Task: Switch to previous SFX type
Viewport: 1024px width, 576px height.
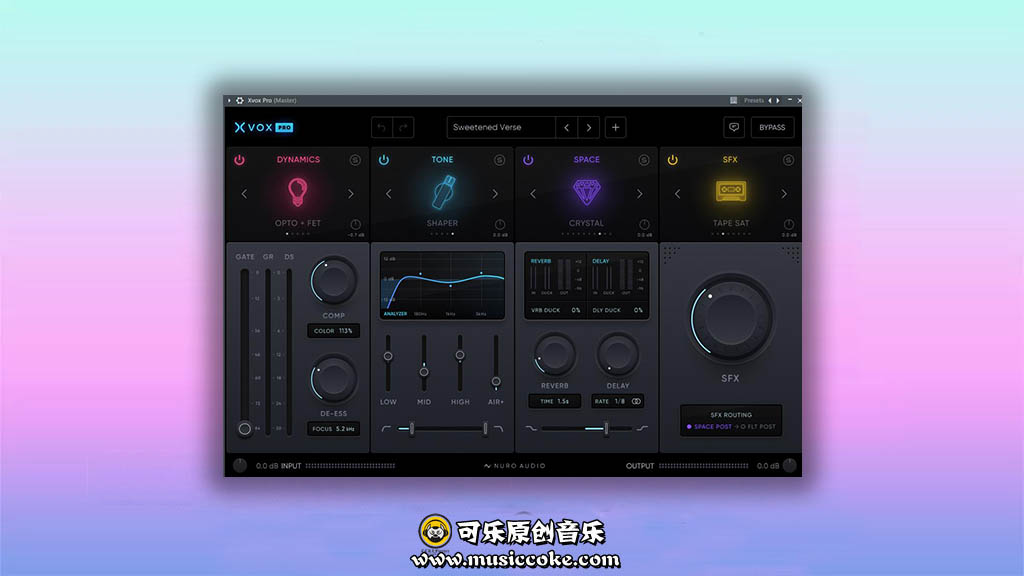Action: click(x=677, y=194)
